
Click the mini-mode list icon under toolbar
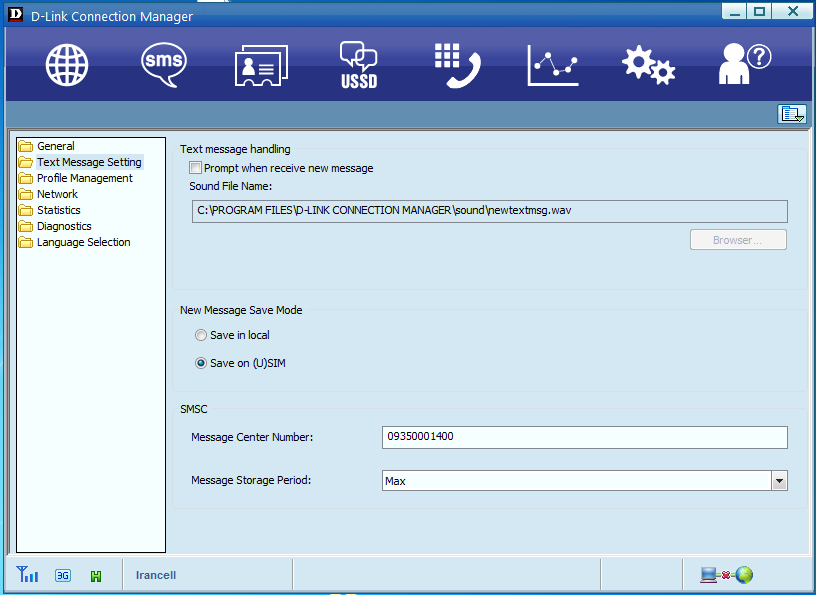pos(792,113)
